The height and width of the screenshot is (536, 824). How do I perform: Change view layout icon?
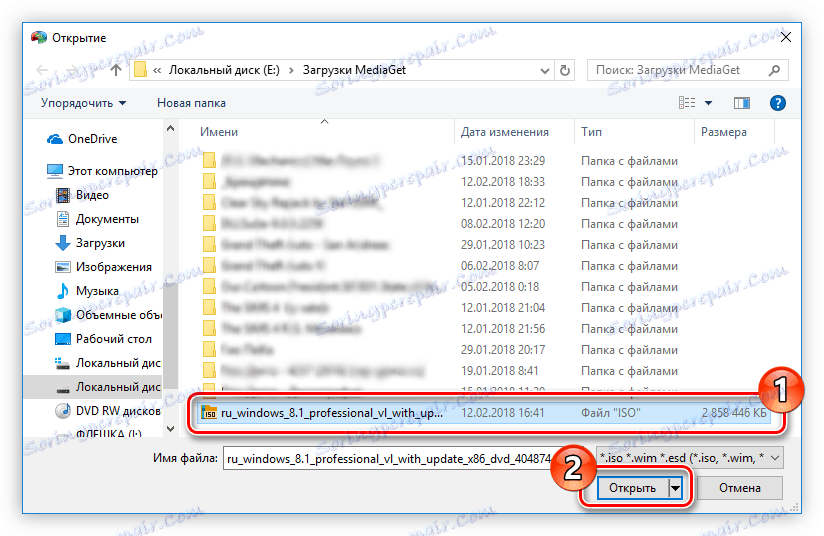686,103
